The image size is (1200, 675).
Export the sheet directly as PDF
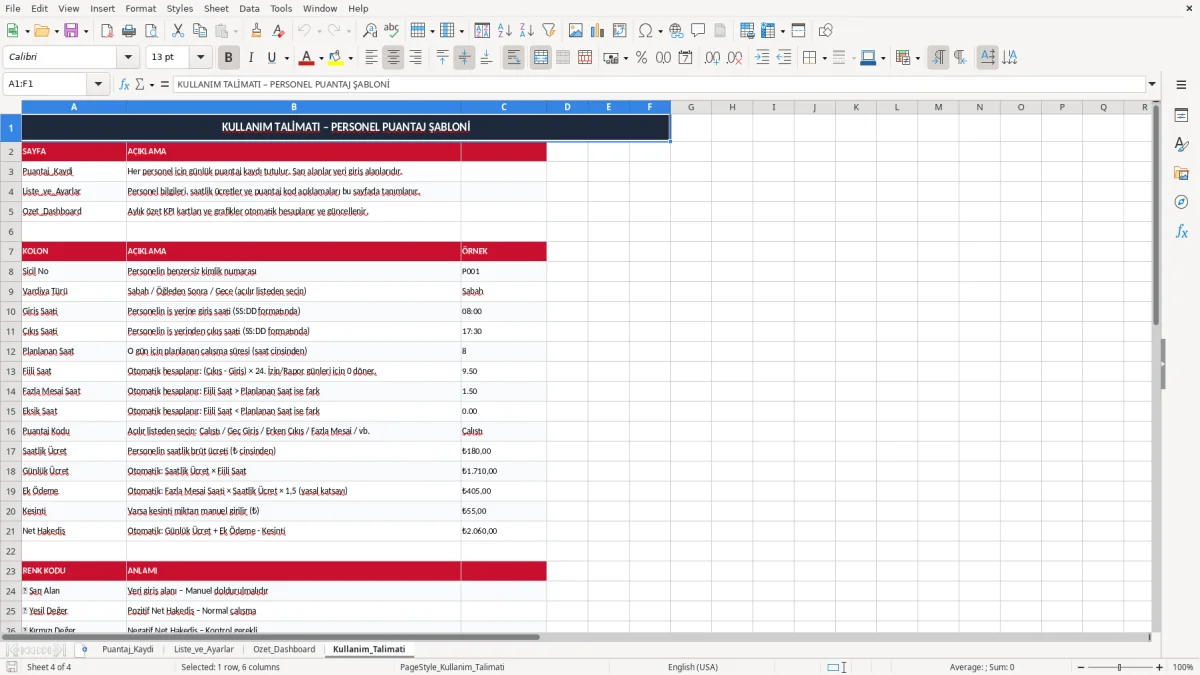coord(106,31)
